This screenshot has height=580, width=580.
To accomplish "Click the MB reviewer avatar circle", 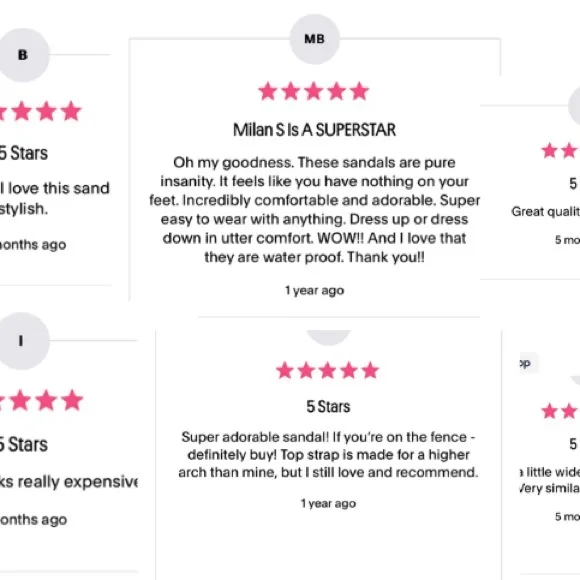I will 314,39.
